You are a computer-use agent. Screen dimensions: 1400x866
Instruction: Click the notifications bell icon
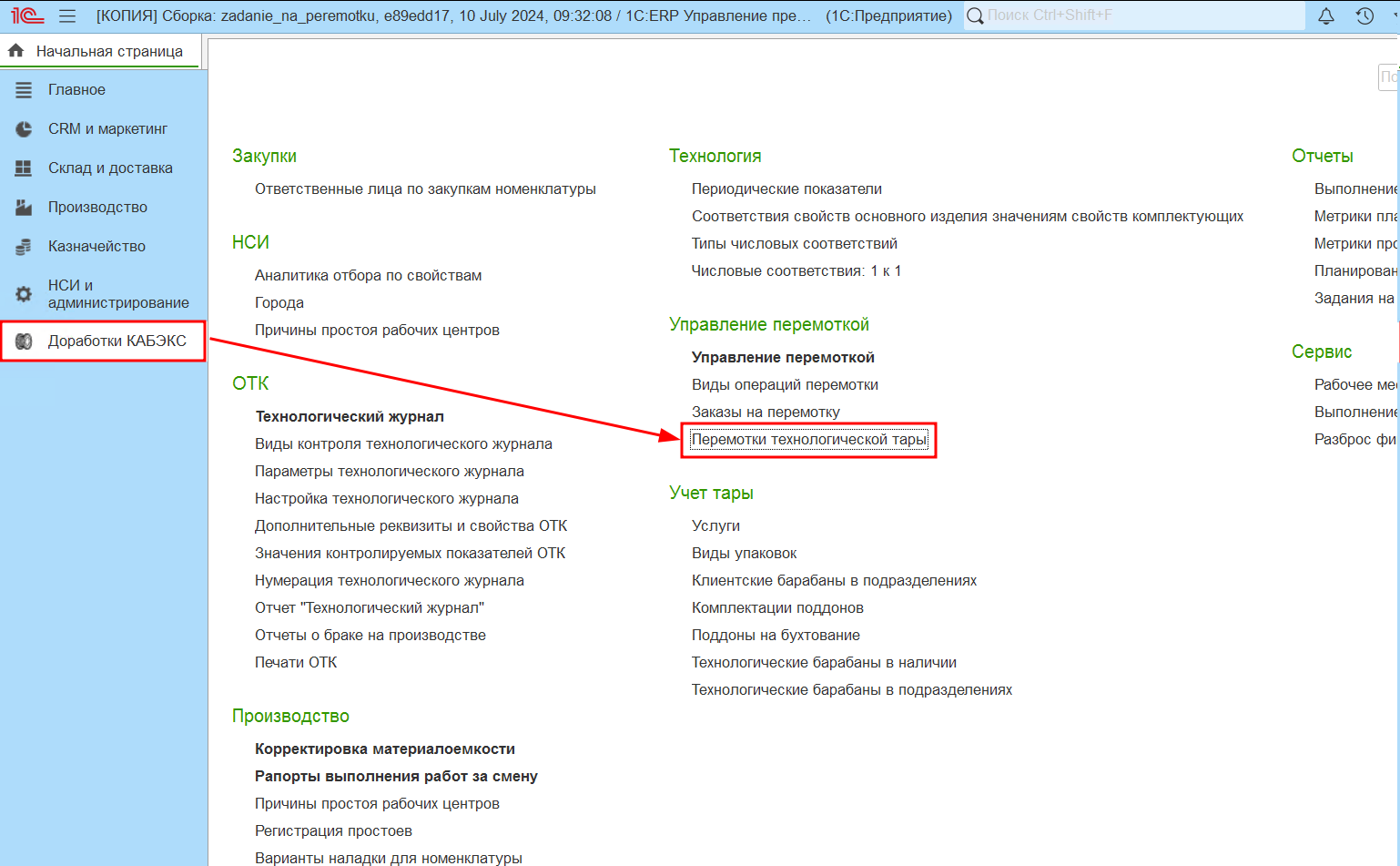(x=1326, y=16)
